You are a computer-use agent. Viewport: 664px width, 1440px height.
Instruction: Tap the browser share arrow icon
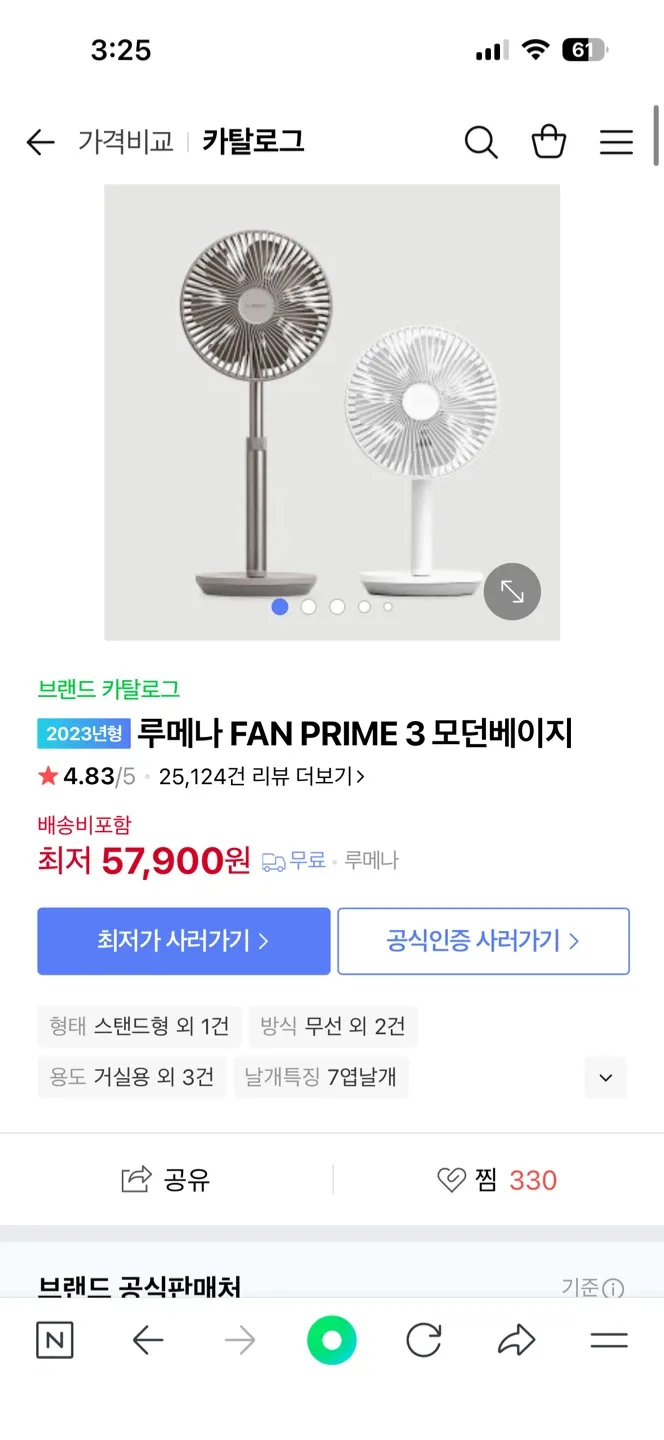point(516,1340)
